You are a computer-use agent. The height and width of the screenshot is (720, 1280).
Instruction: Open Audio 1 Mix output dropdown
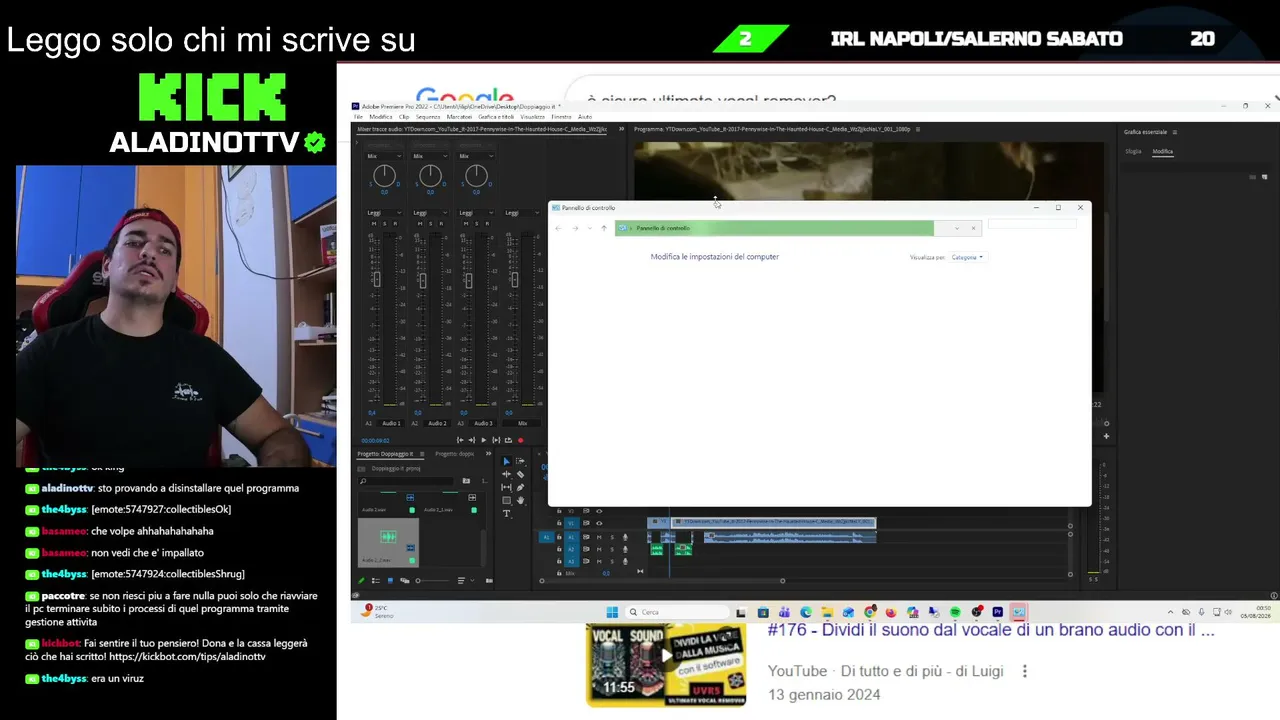pos(384,156)
